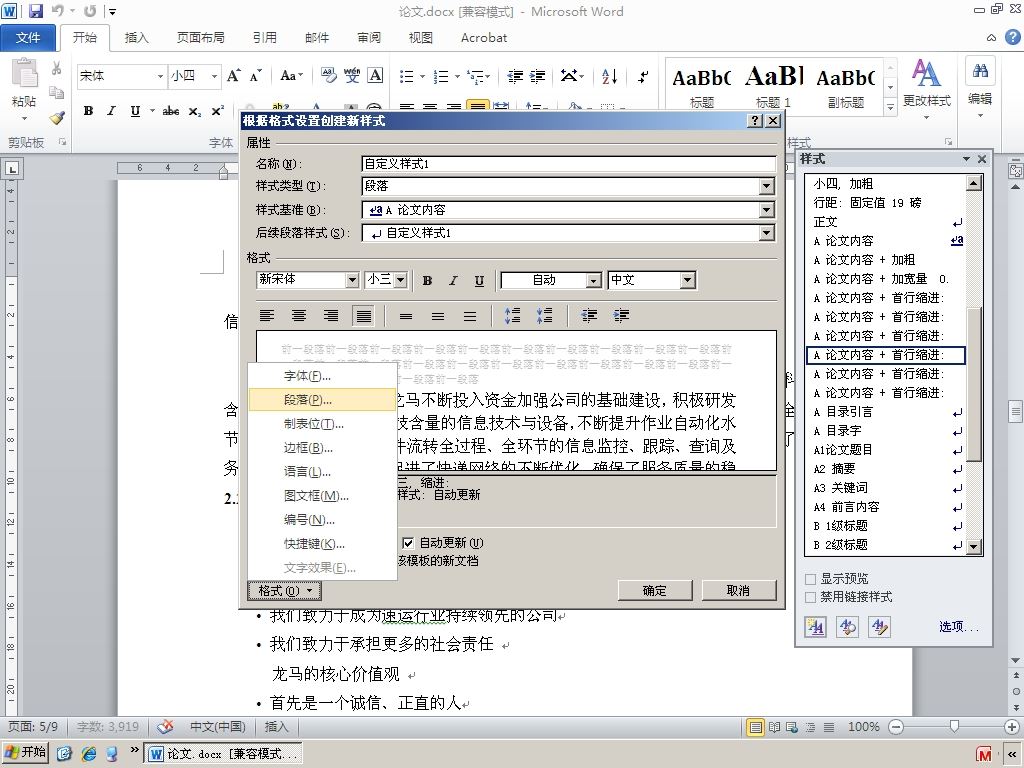Grow font size in the ribbon
This screenshot has width=1024, height=768.
[234, 76]
